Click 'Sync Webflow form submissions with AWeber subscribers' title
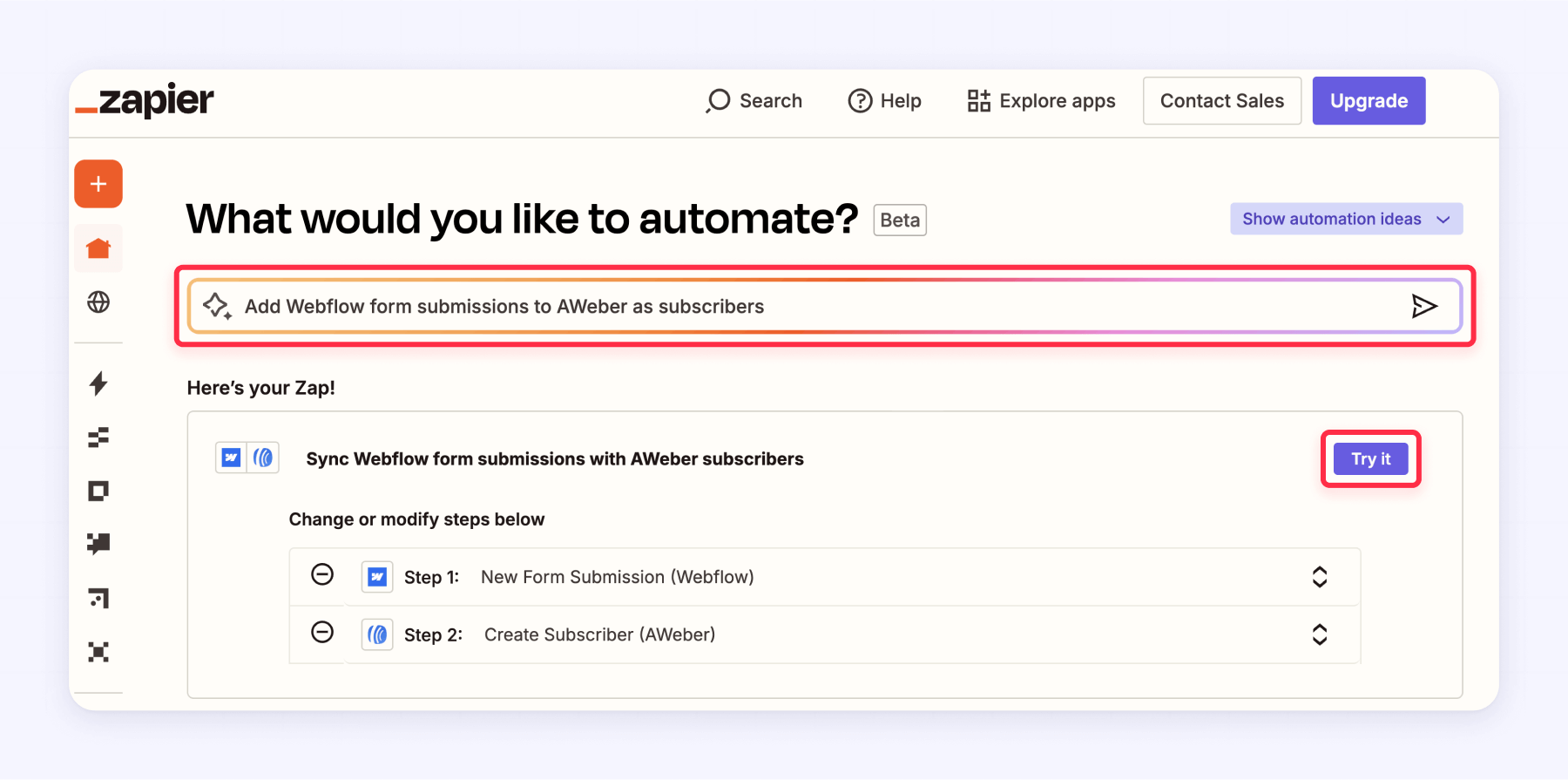The height and width of the screenshot is (780, 1568). 555,458
